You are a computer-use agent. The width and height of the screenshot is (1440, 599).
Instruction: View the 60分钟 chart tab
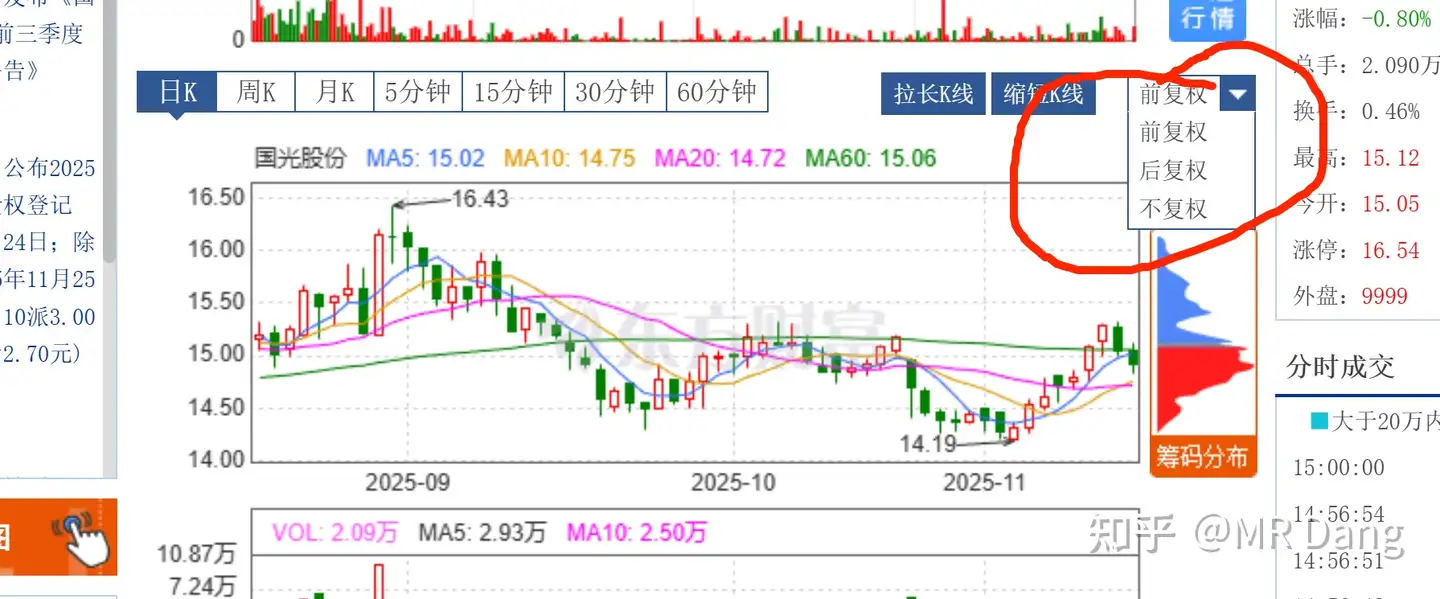tap(716, 93)
